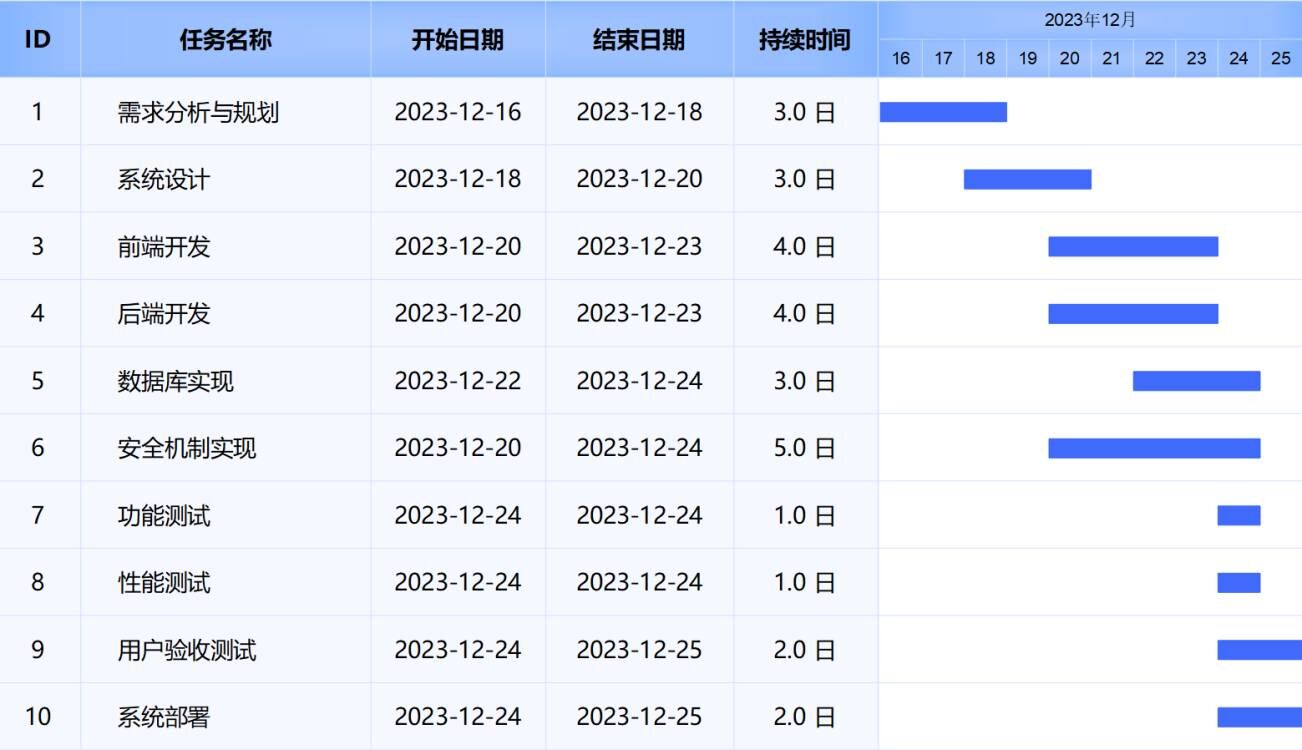Select the 5.0 日 duration cell
This screenshot has height=750, width=1302.
click(x=804, y=448)
